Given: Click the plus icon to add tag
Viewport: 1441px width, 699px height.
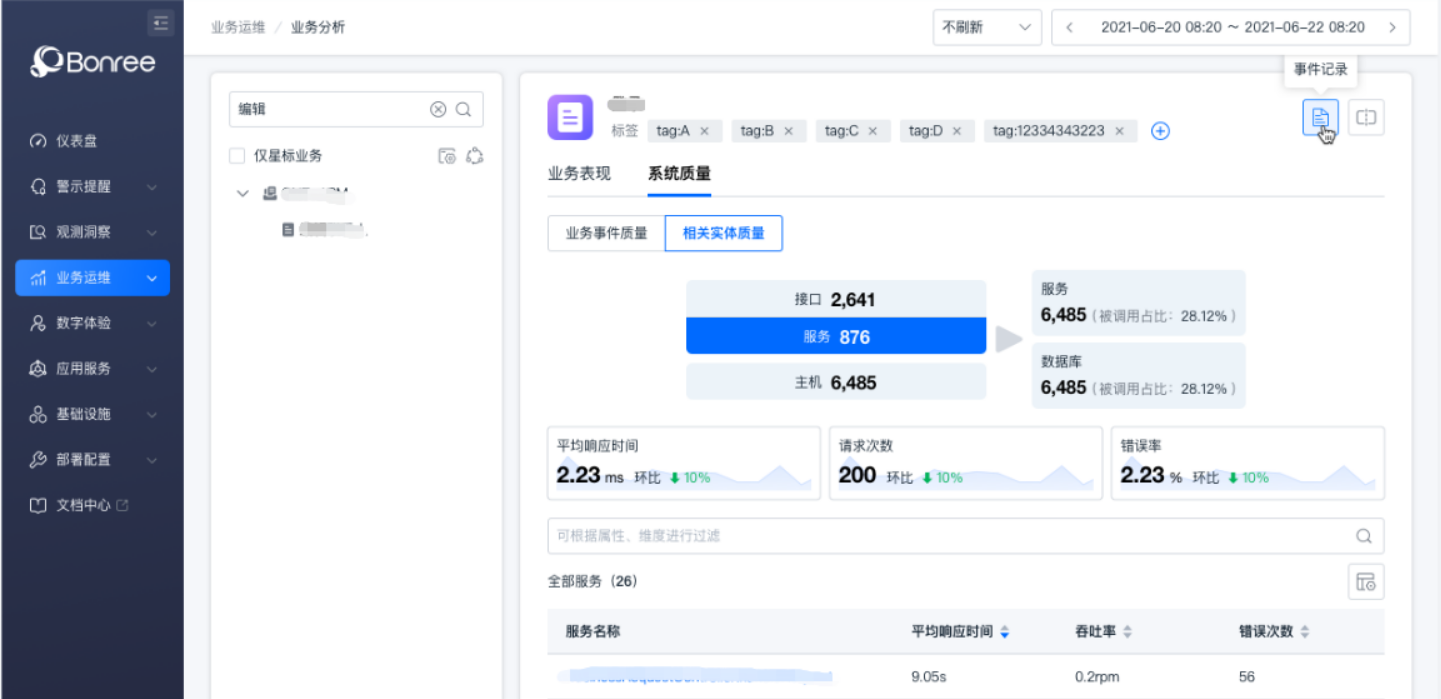Looking at the screenshot, I should tap(1160, 131).
